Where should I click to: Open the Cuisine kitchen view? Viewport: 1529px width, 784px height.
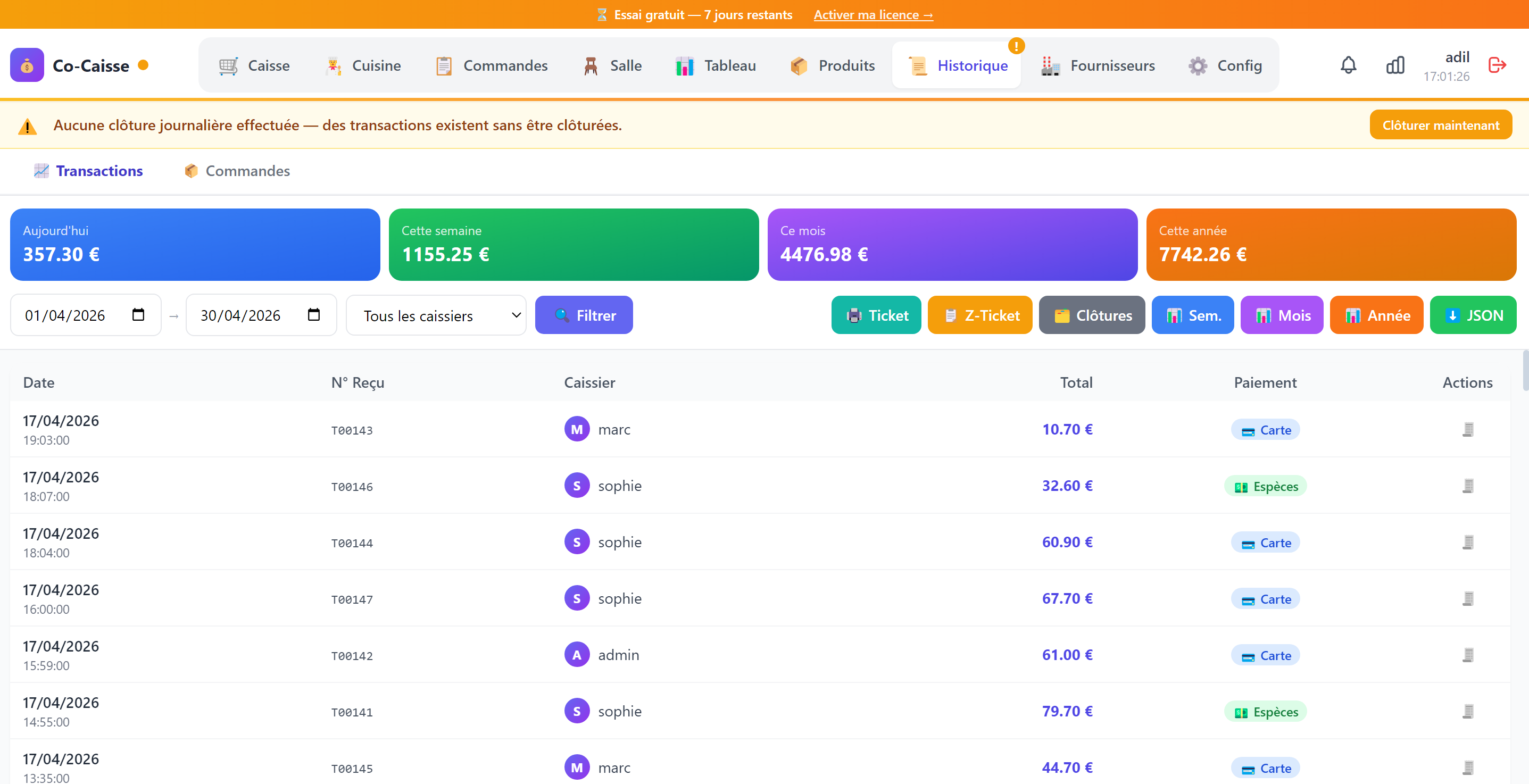[x=364, y=65]
